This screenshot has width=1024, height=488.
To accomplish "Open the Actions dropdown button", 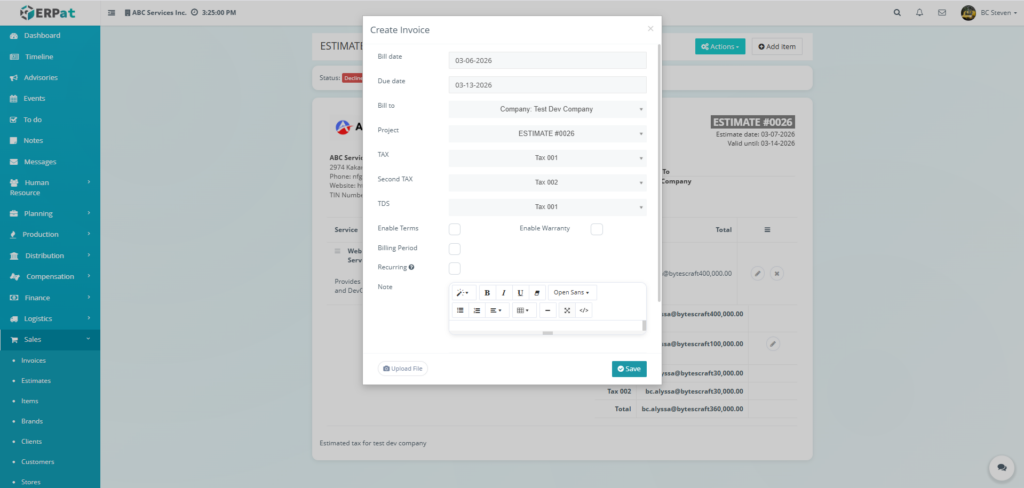I will (720, 46).
